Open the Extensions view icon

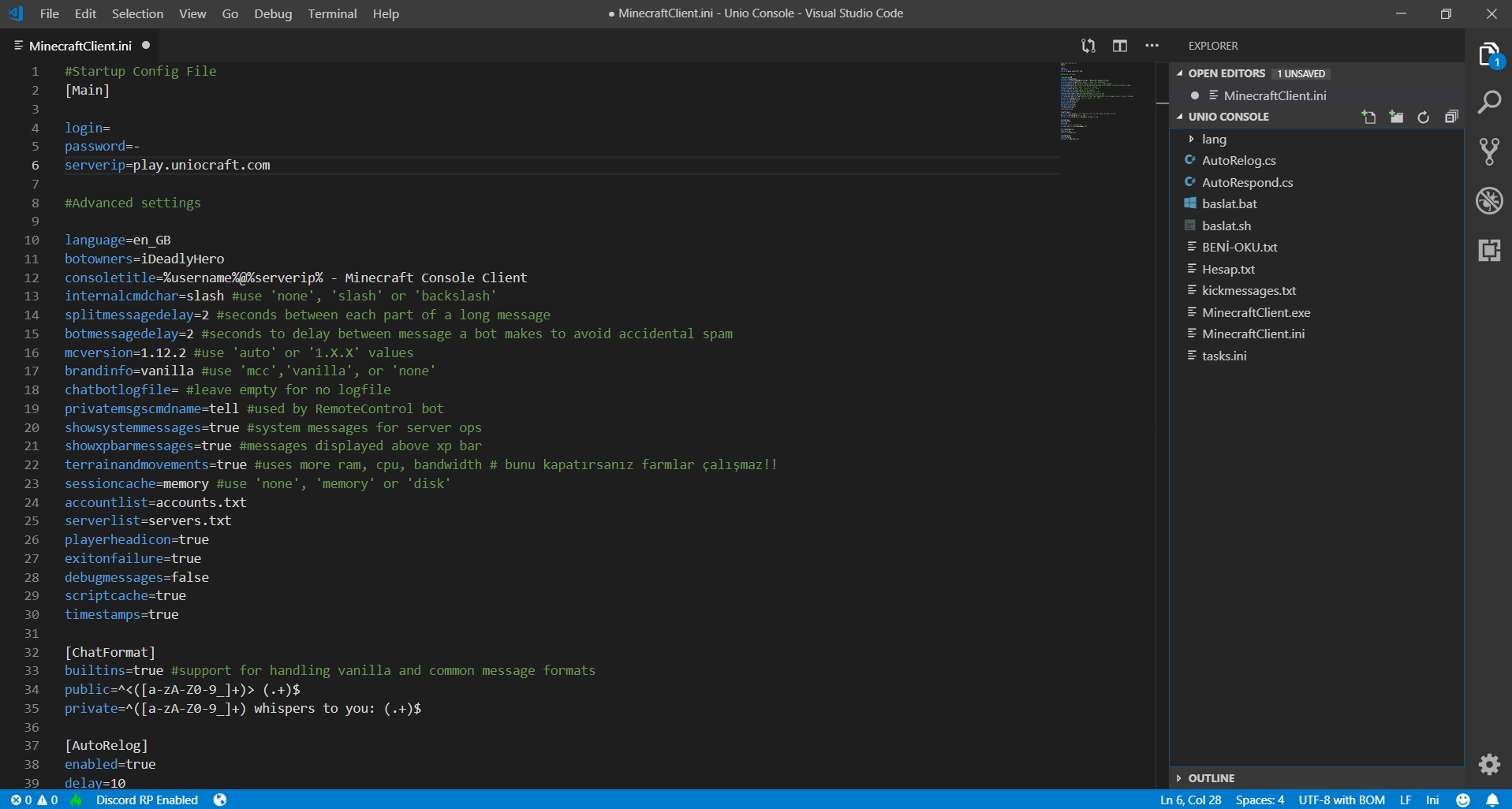click(x=1489, y=251)
